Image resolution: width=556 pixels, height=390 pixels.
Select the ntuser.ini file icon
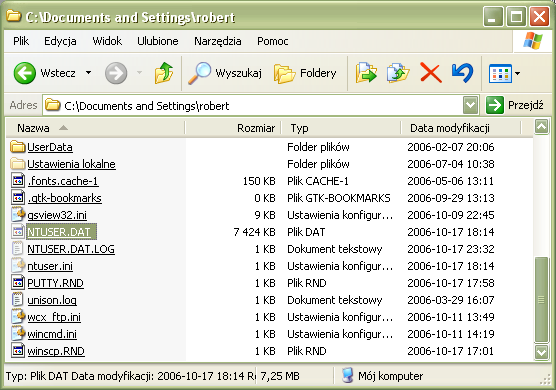(18, 266)
